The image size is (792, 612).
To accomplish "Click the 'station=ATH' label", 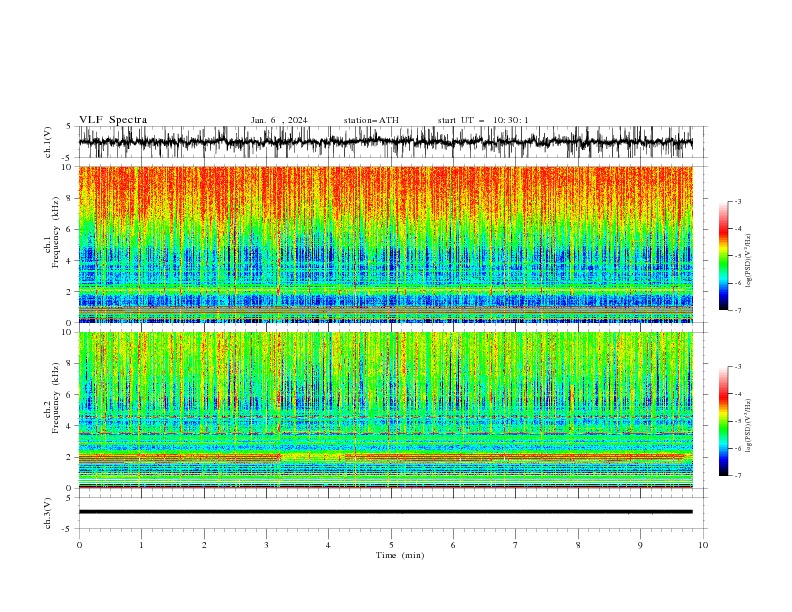I will click(x=371, y=120).
